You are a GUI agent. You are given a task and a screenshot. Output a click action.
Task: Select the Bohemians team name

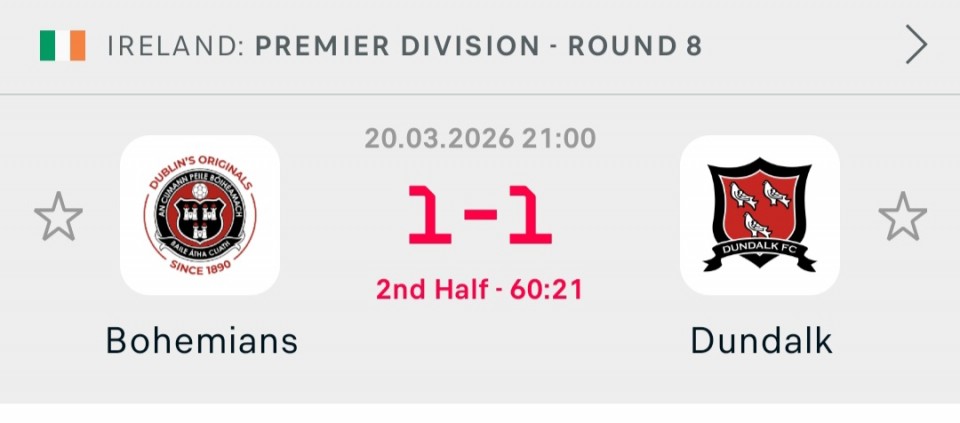click(202, 341)
